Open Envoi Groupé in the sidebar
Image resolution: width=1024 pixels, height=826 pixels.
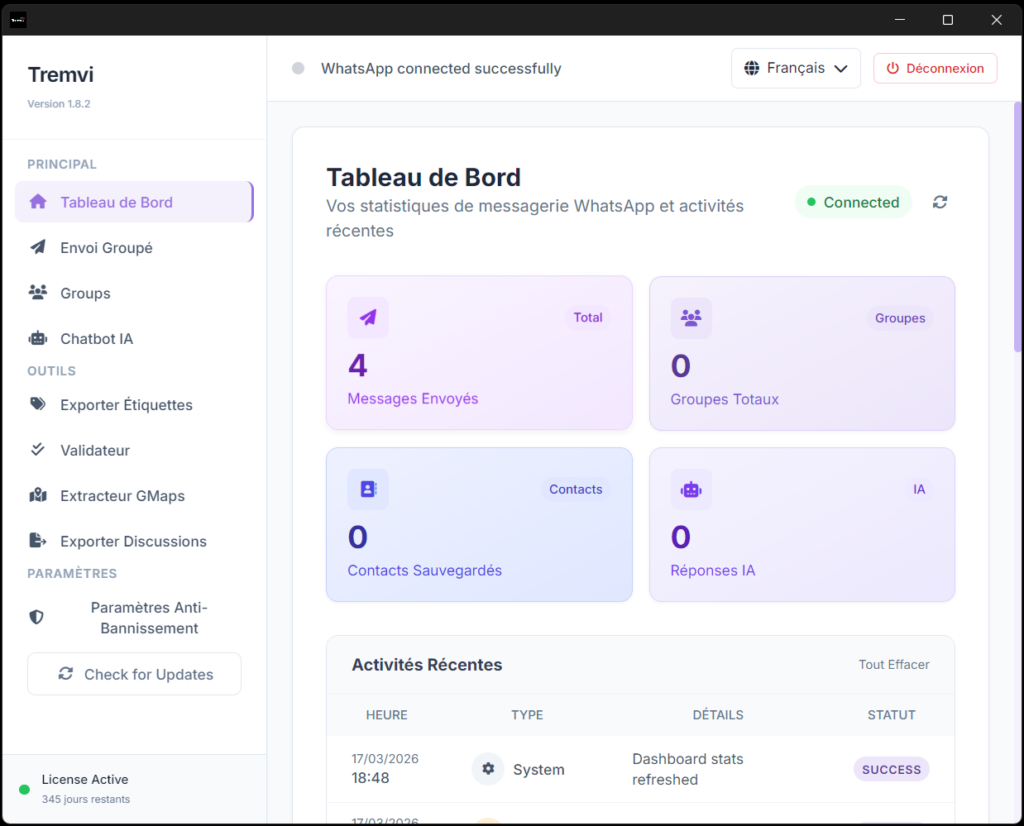coord(106,248)
